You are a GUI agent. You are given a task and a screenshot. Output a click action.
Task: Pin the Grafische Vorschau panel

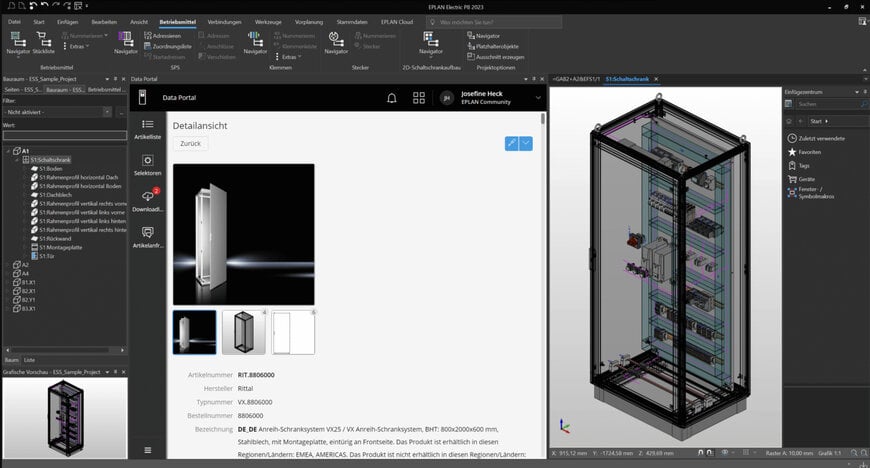point(115,372)
